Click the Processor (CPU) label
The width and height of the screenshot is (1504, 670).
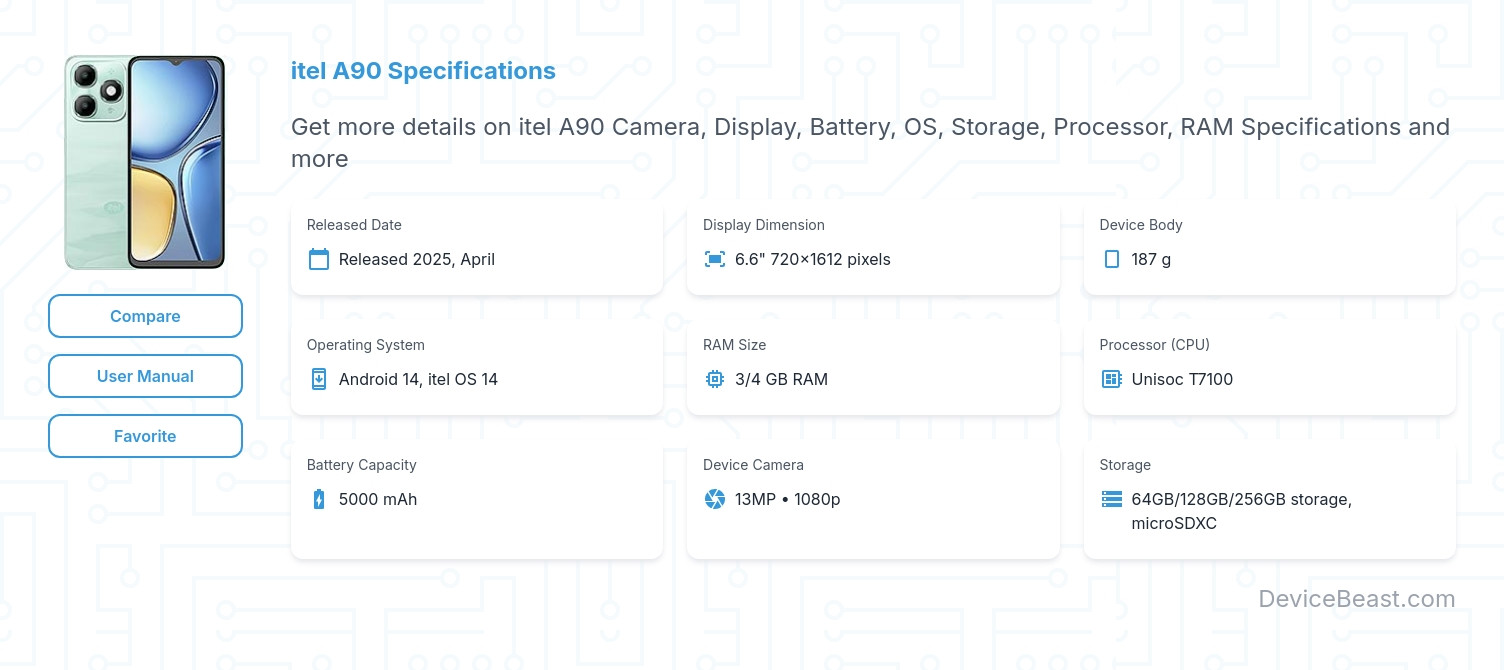(1155, 345)
